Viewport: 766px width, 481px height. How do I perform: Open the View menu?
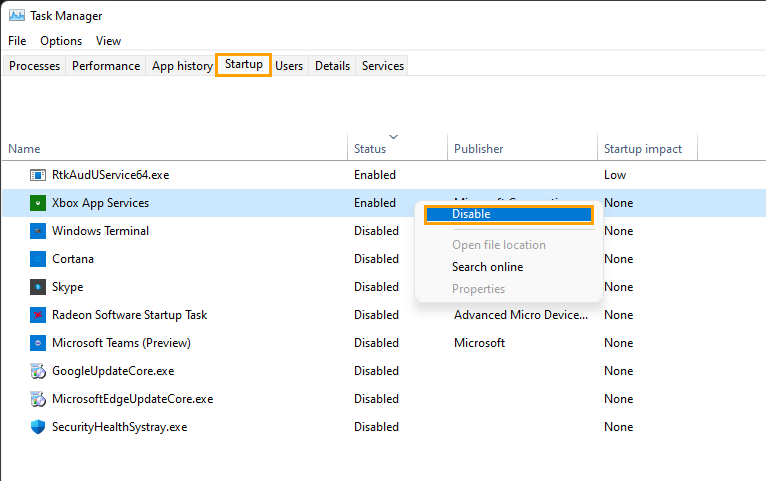(108, 41)
